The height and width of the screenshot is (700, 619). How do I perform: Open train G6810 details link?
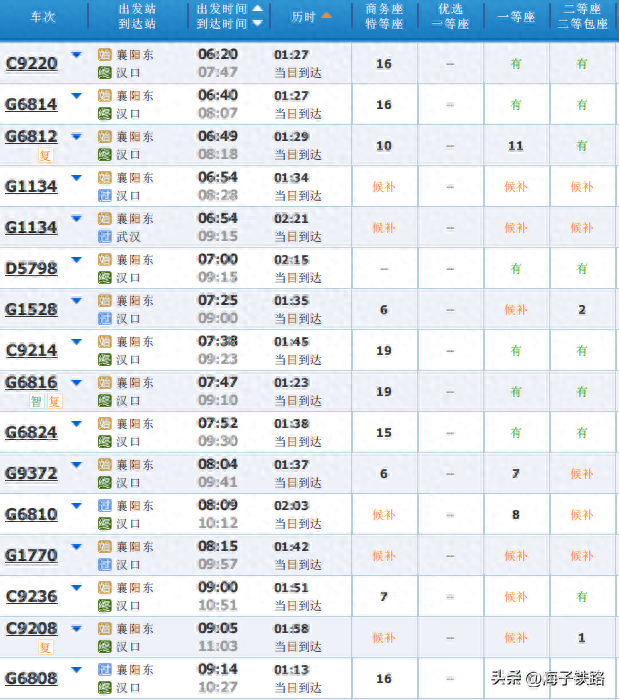coord(31,514)
